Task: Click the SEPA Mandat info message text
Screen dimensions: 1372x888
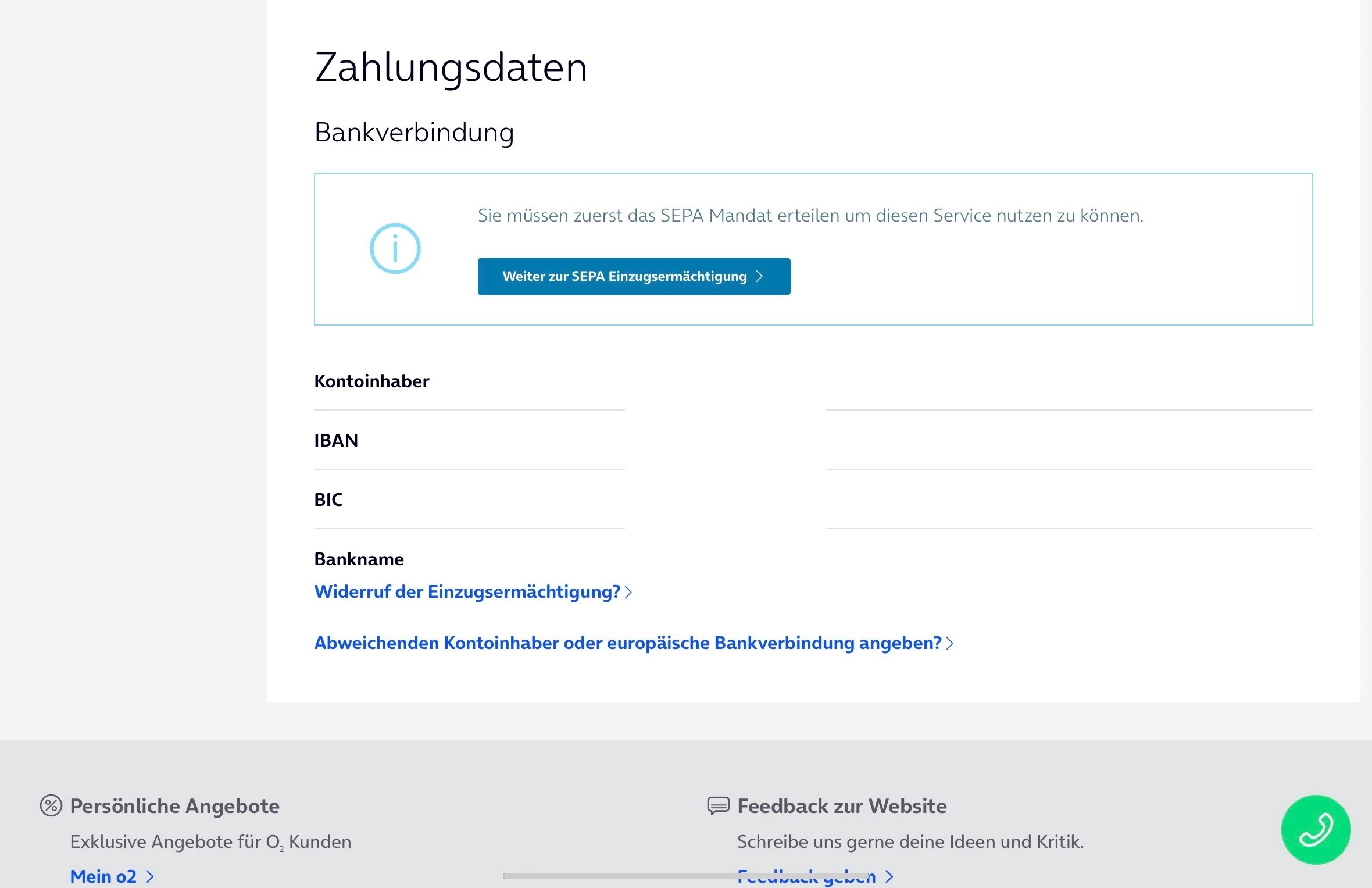Action: point(810,216)
